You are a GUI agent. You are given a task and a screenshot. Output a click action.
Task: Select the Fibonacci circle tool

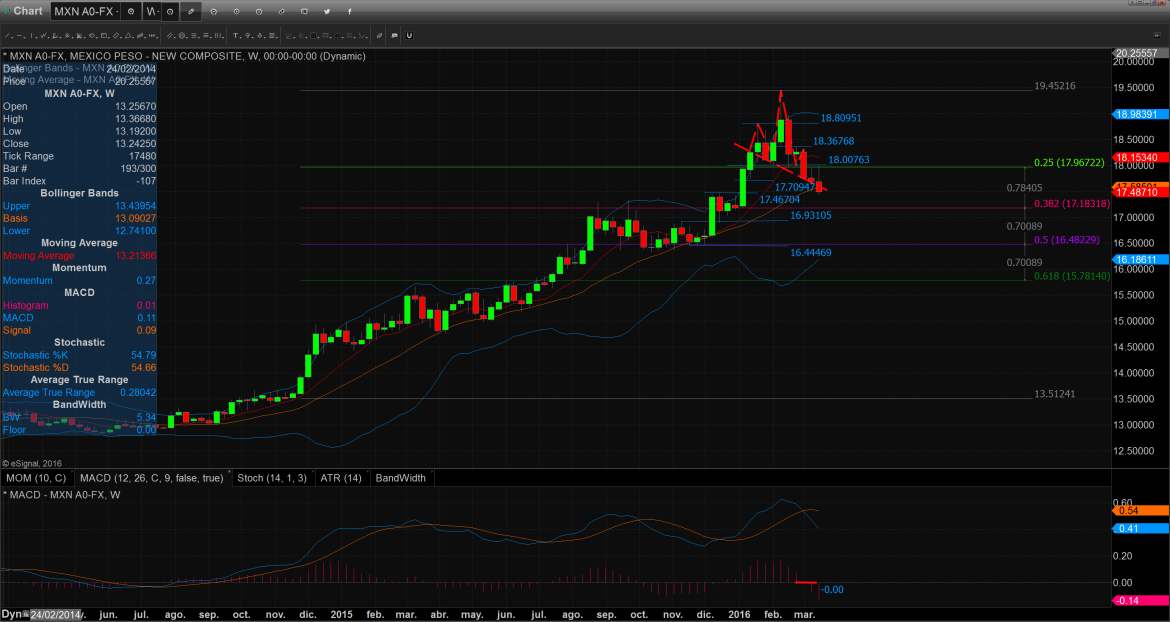(182, 35)
